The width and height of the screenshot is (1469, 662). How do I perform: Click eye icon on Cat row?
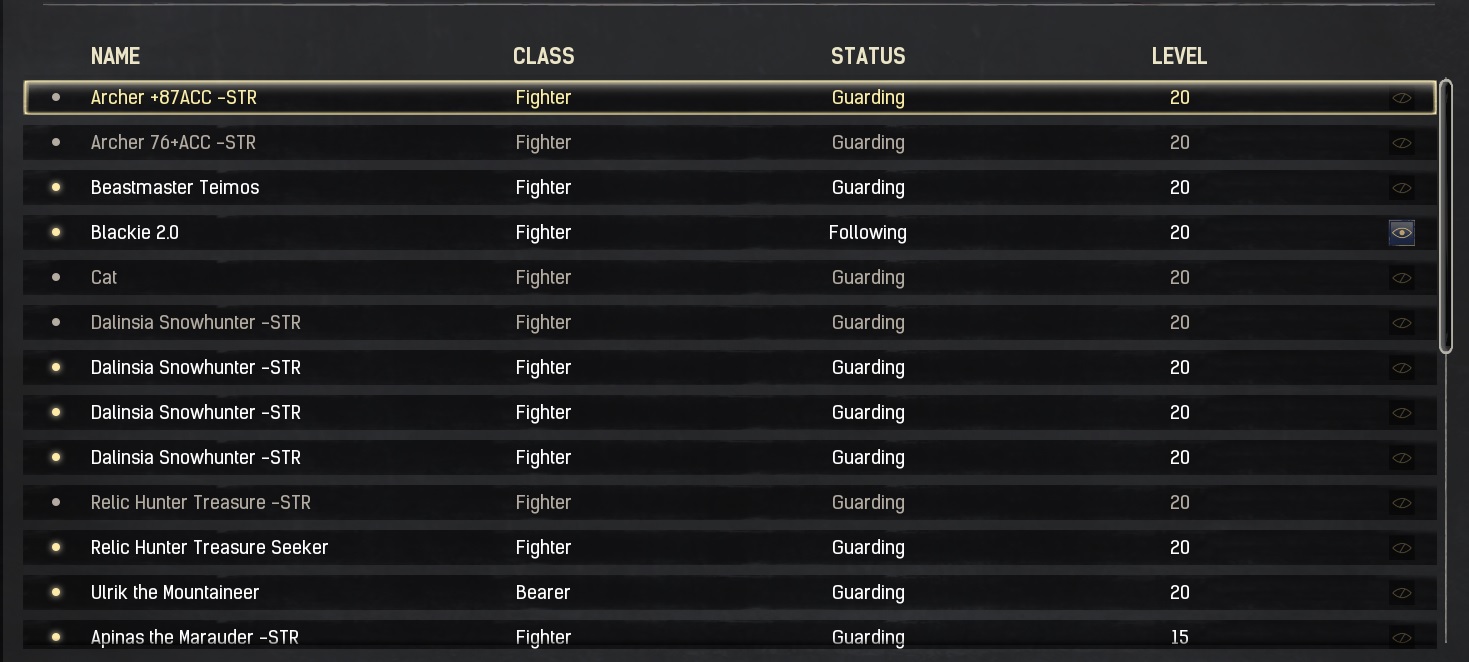1402,278
